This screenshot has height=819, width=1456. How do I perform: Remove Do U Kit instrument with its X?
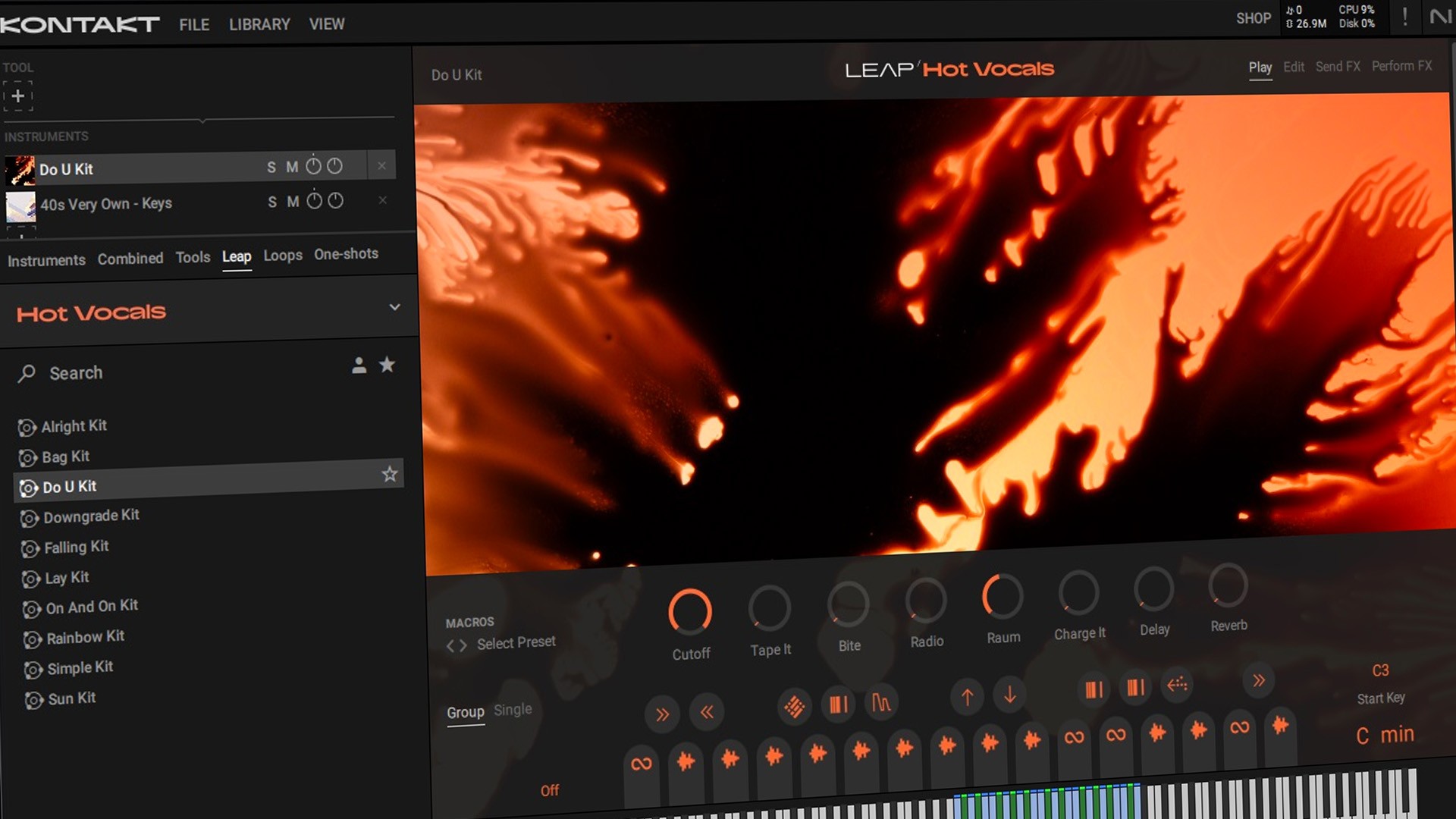[x=381, y=165]
